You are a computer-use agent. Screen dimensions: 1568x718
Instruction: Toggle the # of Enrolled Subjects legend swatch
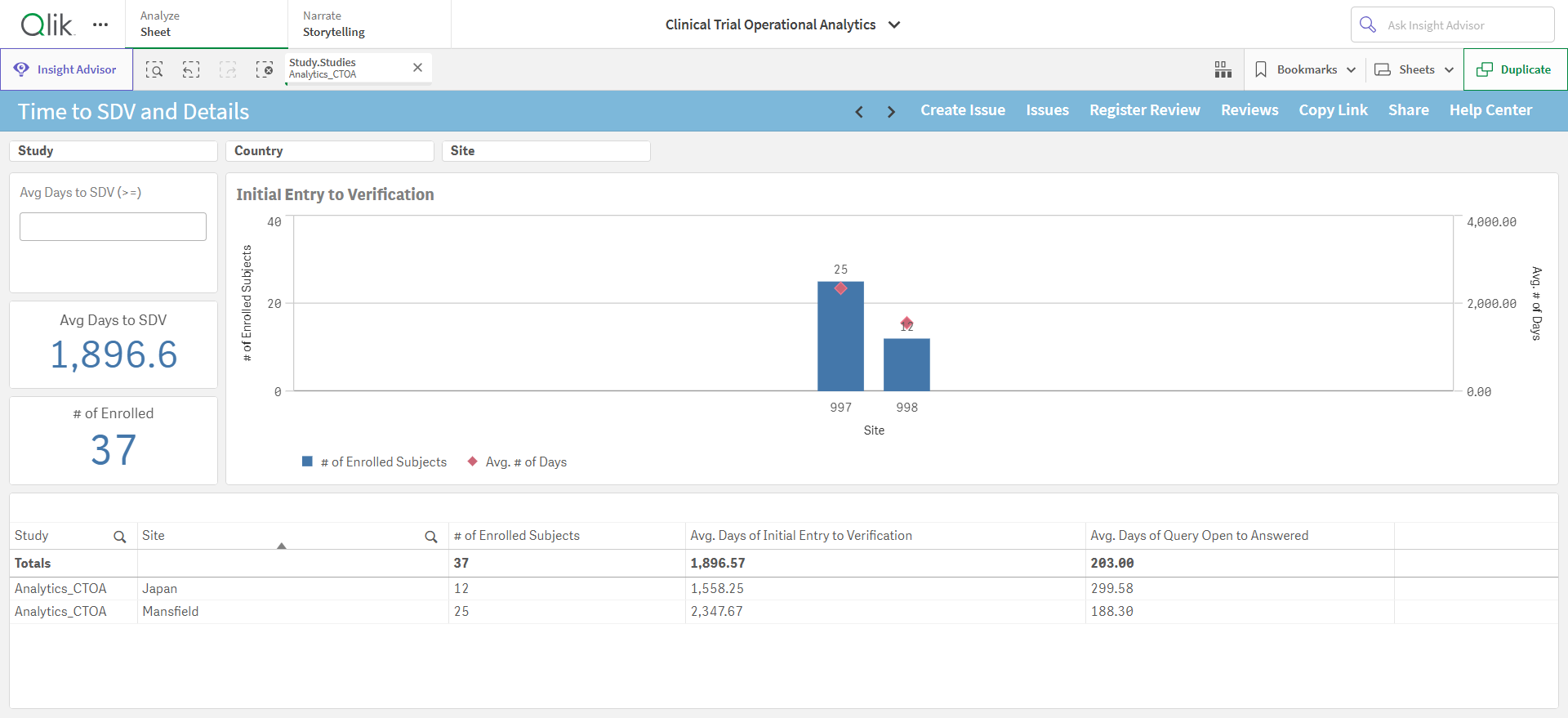[x=308, y=462]
